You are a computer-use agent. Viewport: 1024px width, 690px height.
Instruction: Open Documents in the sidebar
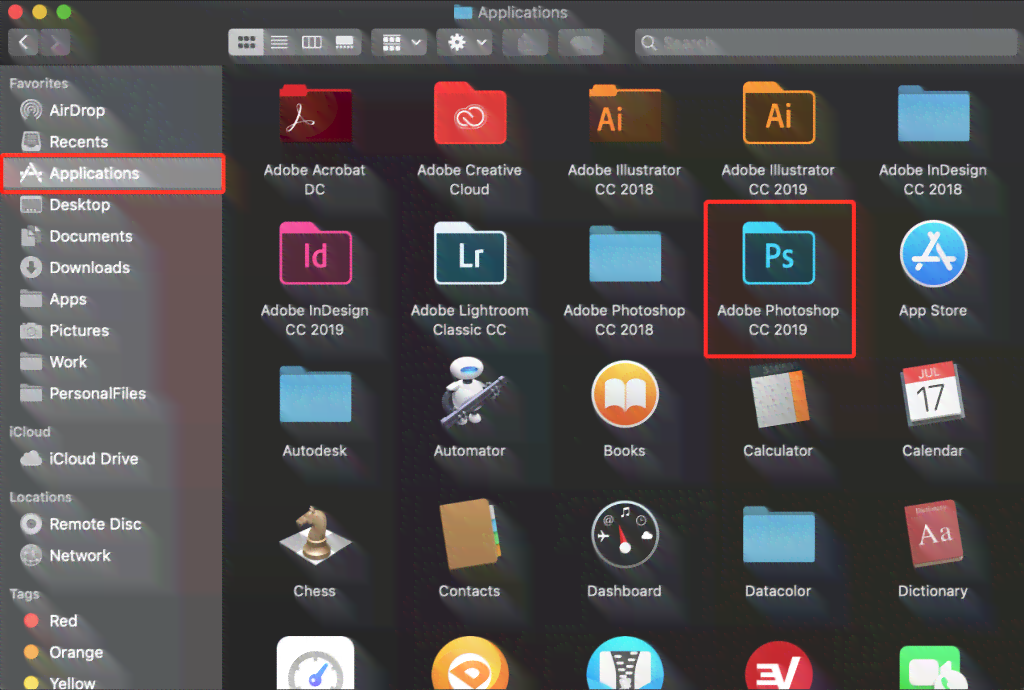click(111, 236)
